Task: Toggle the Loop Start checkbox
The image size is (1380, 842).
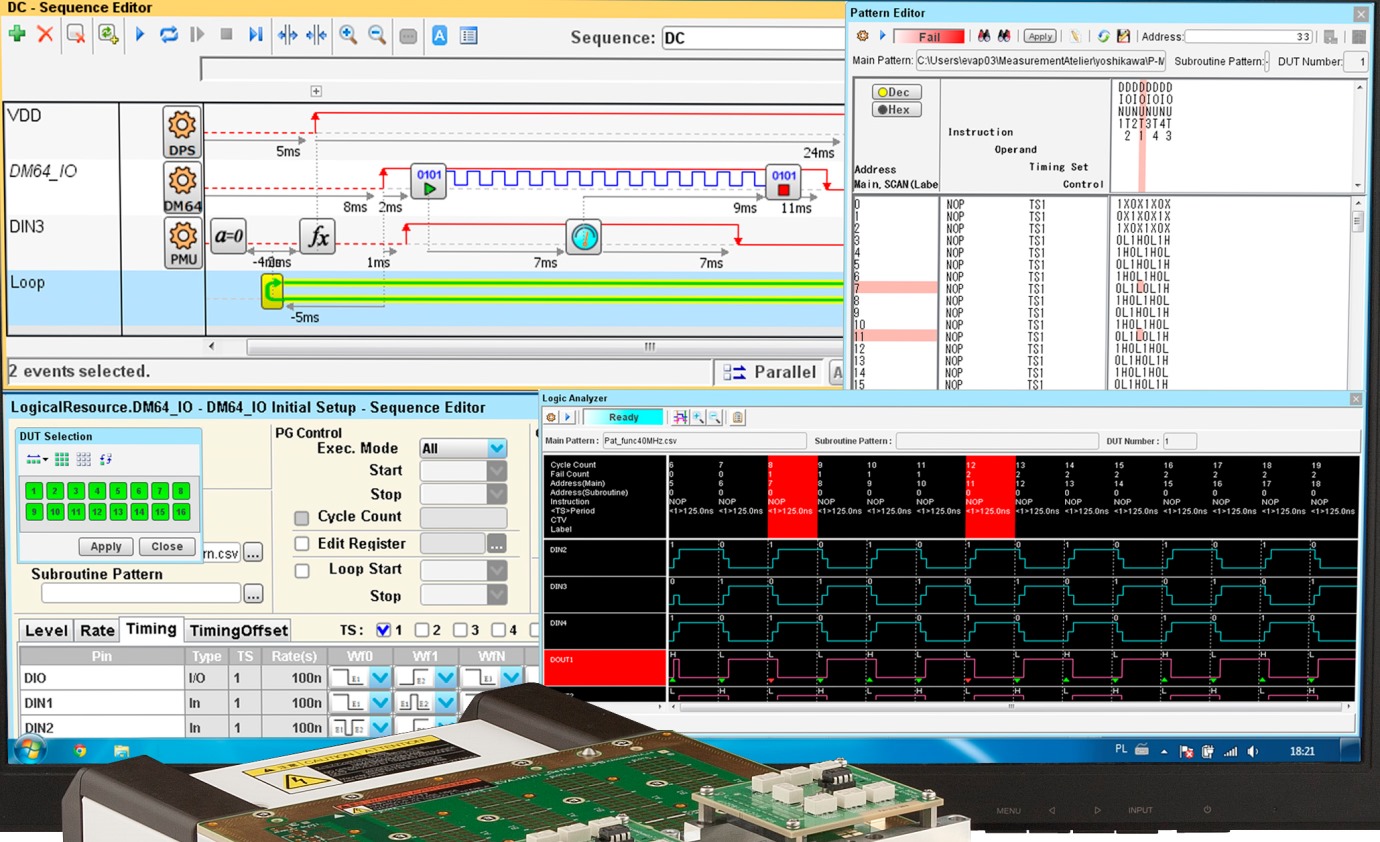Action: click(302, 570)
